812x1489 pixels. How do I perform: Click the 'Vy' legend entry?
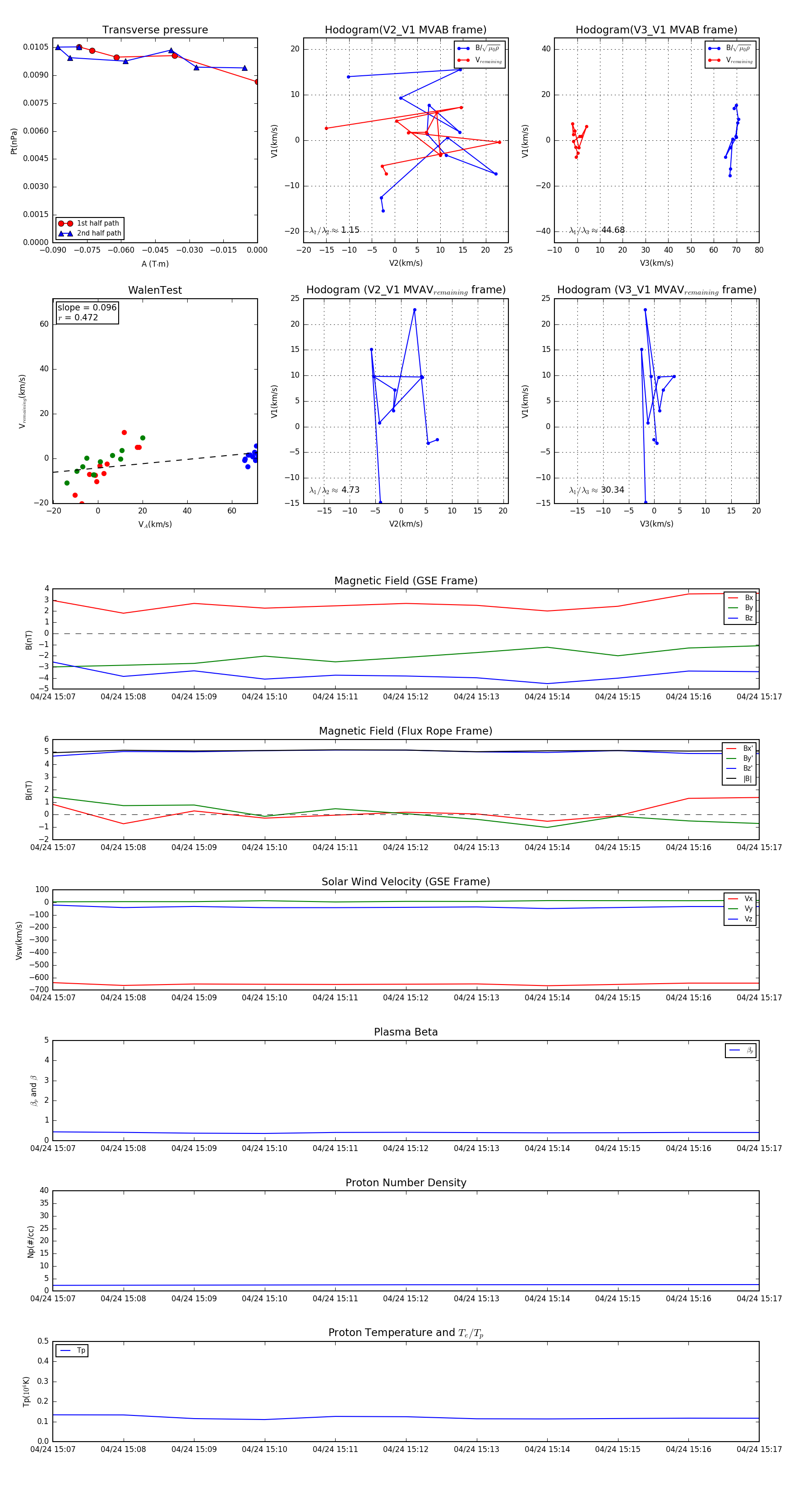click(740, 909)
